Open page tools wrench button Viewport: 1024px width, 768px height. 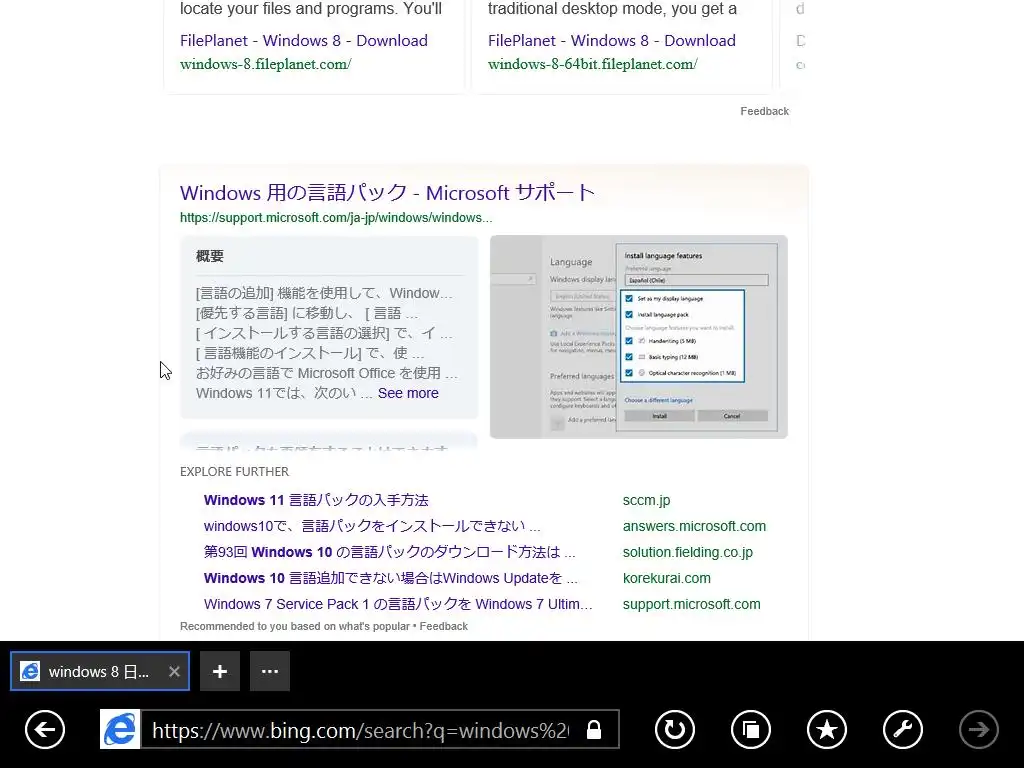click(903, 729)
